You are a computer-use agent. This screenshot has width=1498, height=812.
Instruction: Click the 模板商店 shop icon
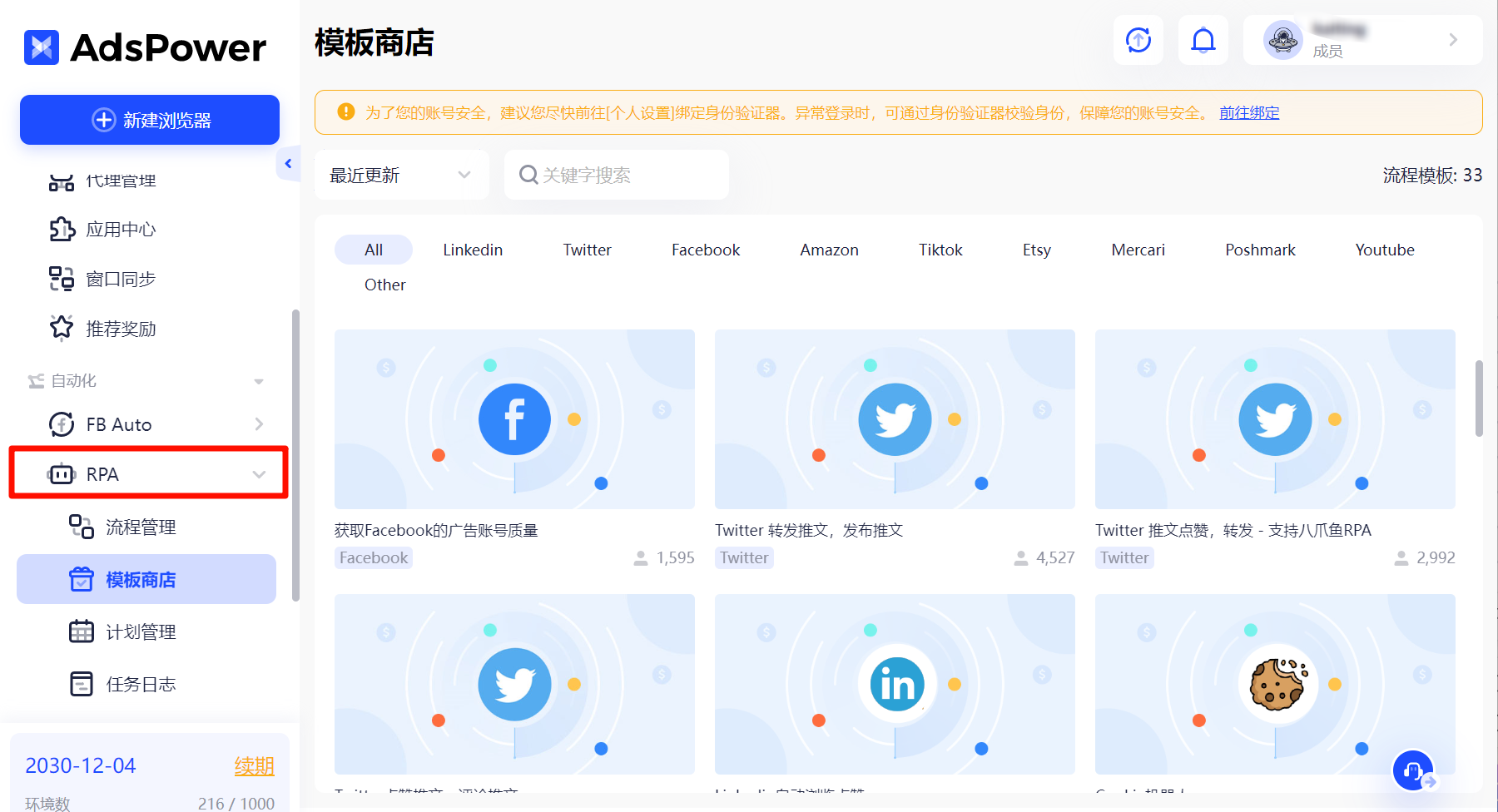[82, 579]
